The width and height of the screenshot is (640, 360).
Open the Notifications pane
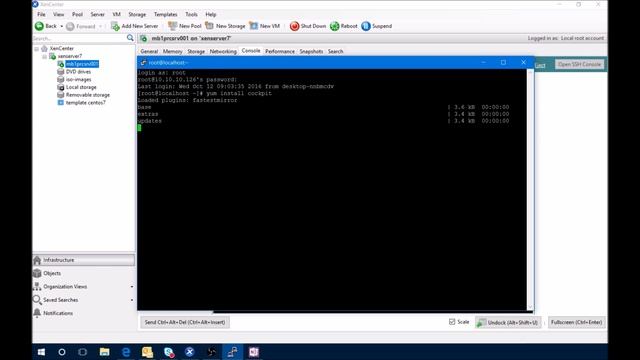(x=84, y=313)
